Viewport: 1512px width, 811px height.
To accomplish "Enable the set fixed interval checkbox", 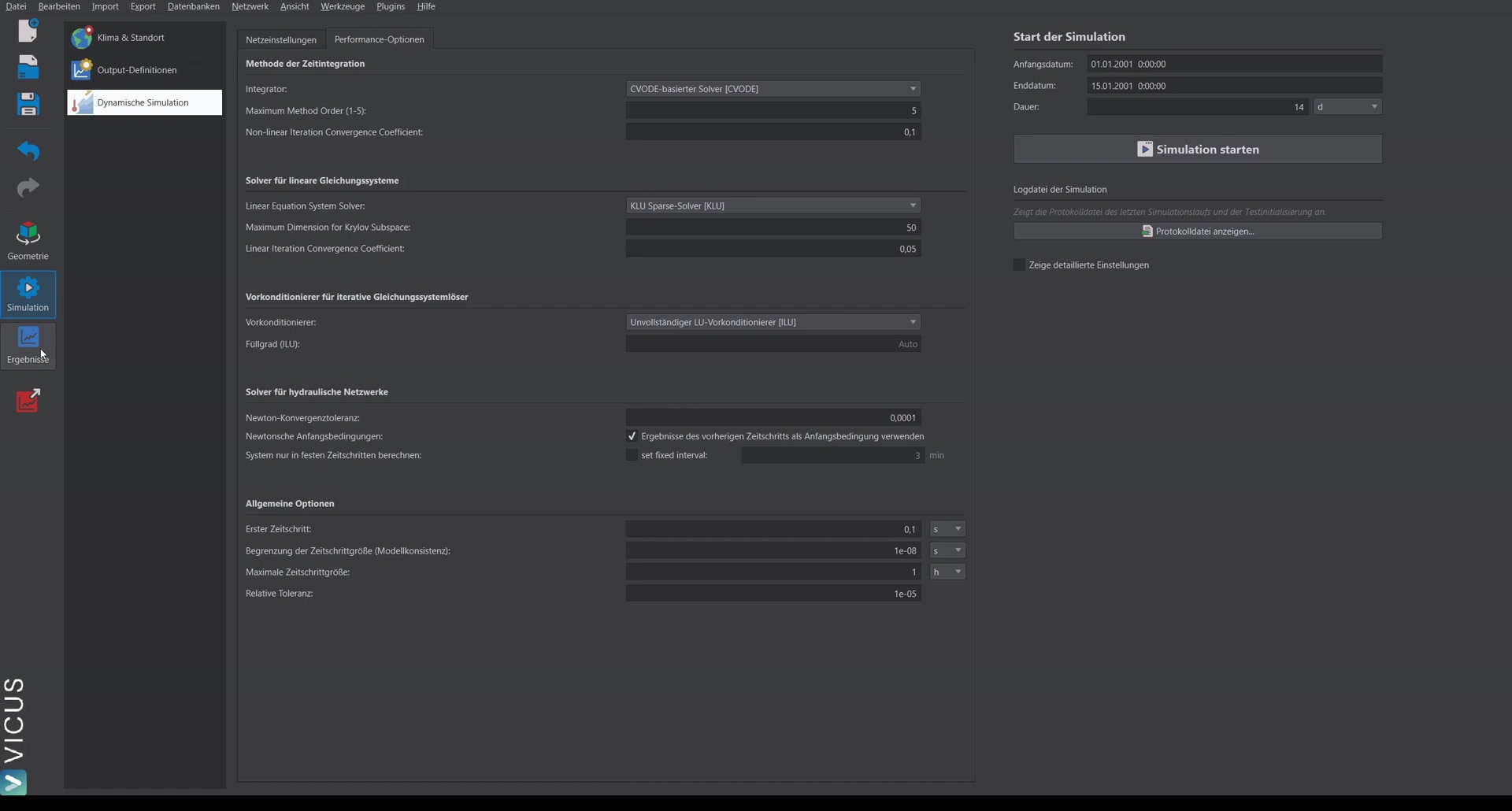I will coord(632,455).
